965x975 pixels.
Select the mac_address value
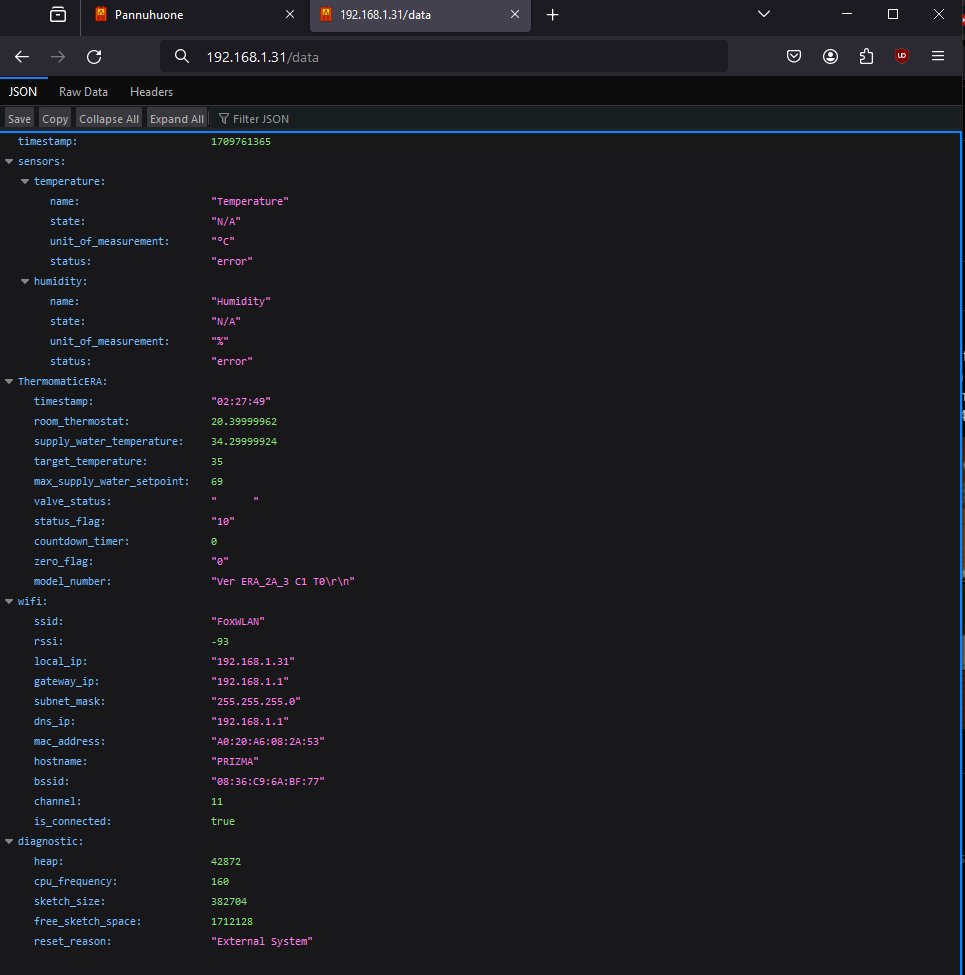point(267,742)
